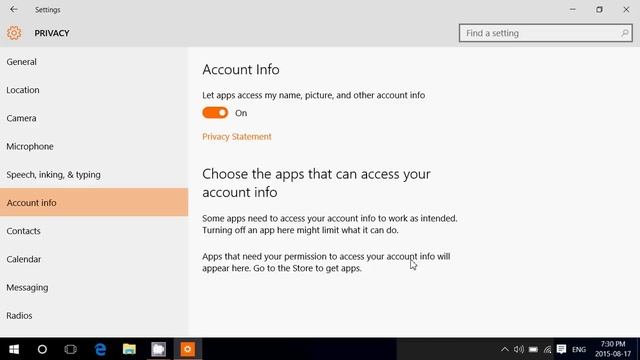Select the orange Settings taskbar icon
640x360 pixels.
pyautogui.click(x=187, y=349)
